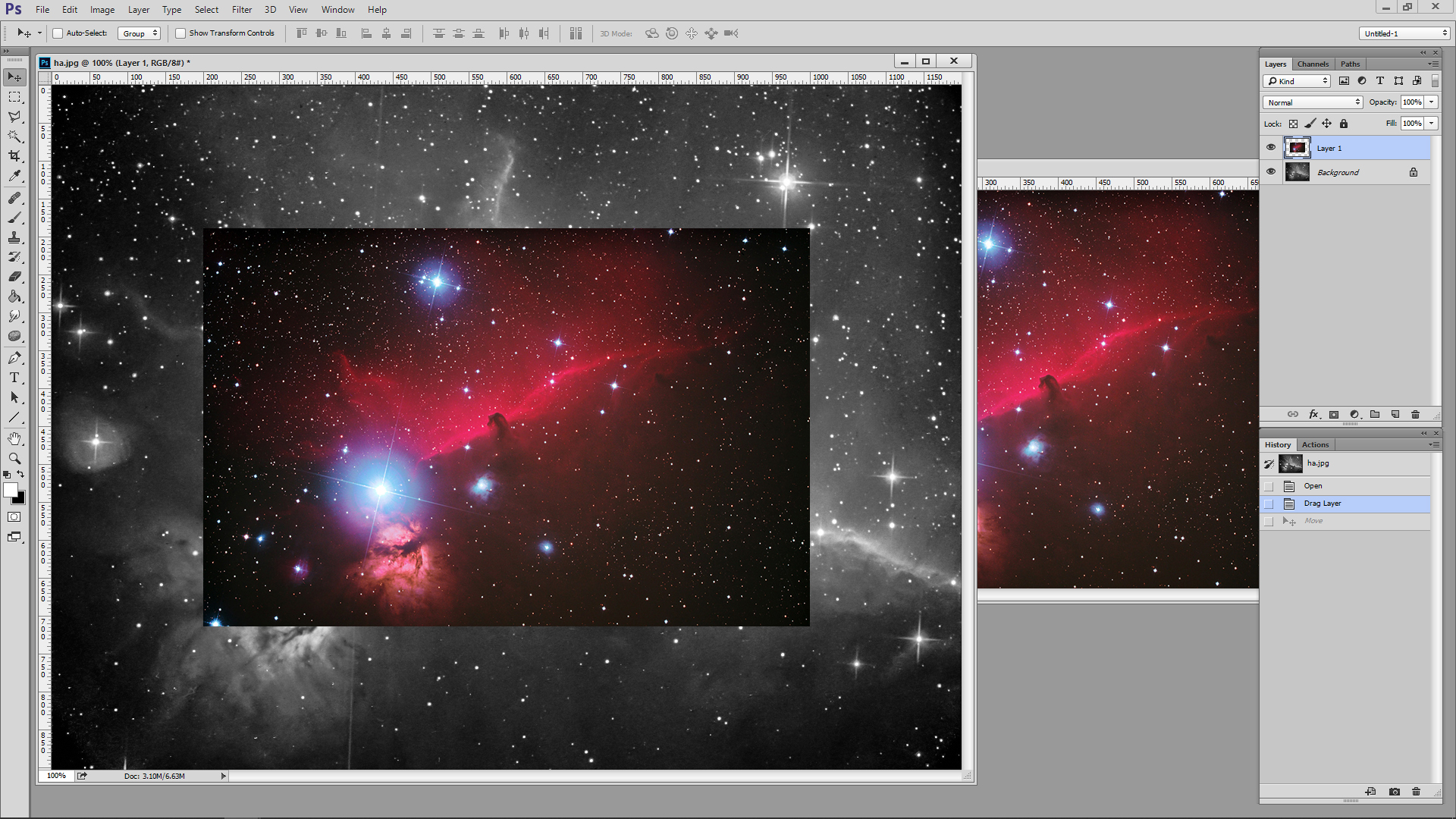Open the Image menu

tap(102, 10)
